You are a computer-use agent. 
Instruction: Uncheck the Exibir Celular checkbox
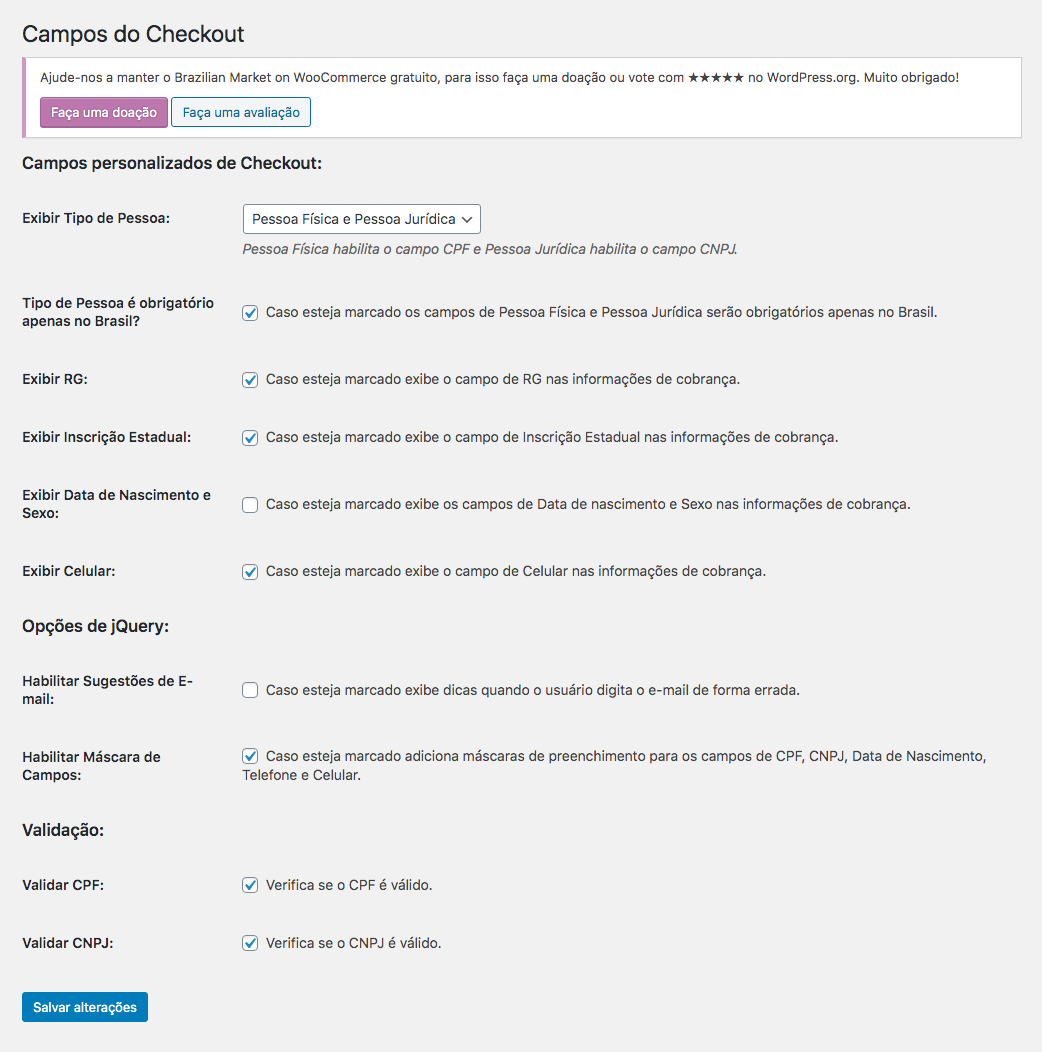pos(250,572)
